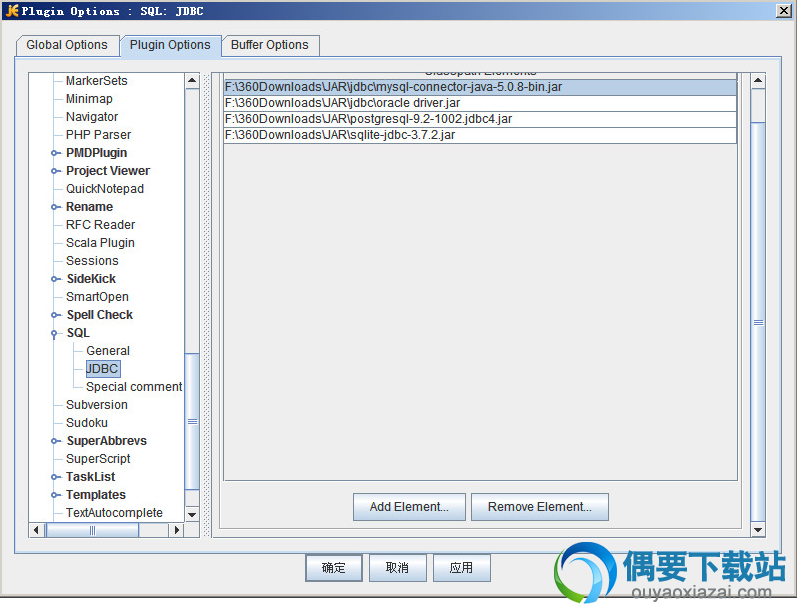
Task: Open Scala Plugin options
Action: [x=100, y=243]
